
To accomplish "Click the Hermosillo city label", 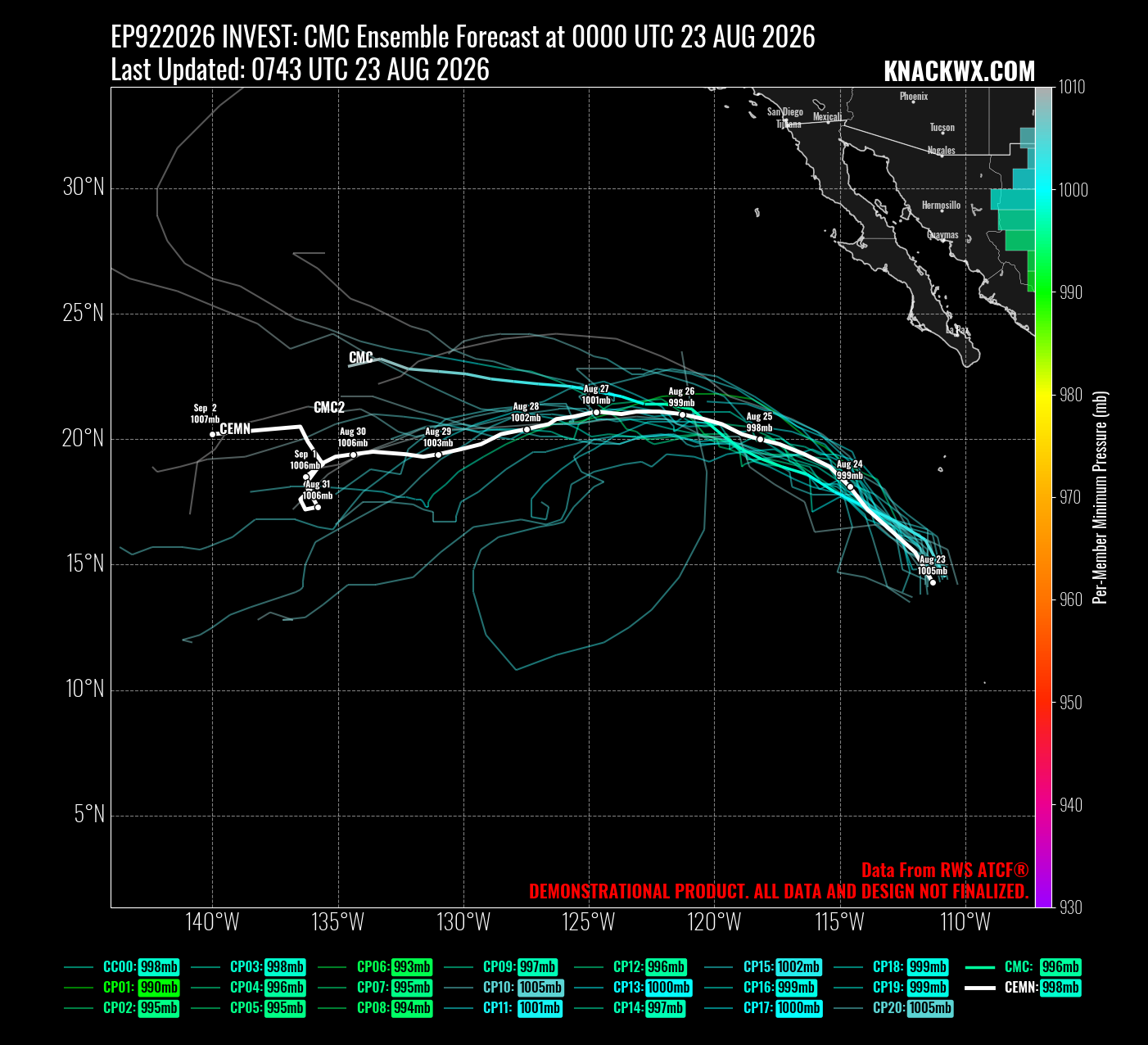I will point(941,205).
